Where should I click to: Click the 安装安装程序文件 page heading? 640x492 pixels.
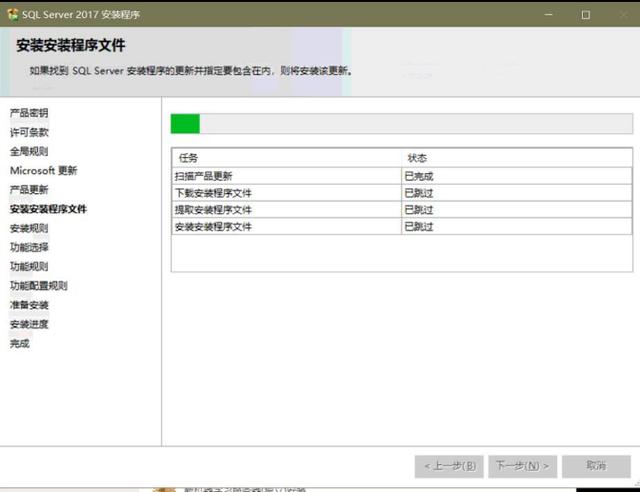pos(71,45)
